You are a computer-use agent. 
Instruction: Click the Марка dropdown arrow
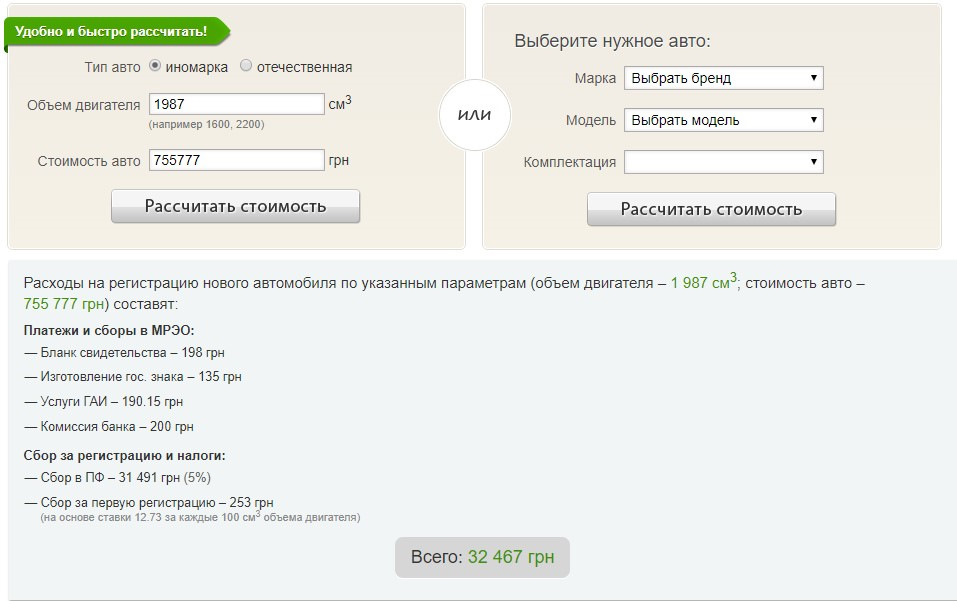814,78
